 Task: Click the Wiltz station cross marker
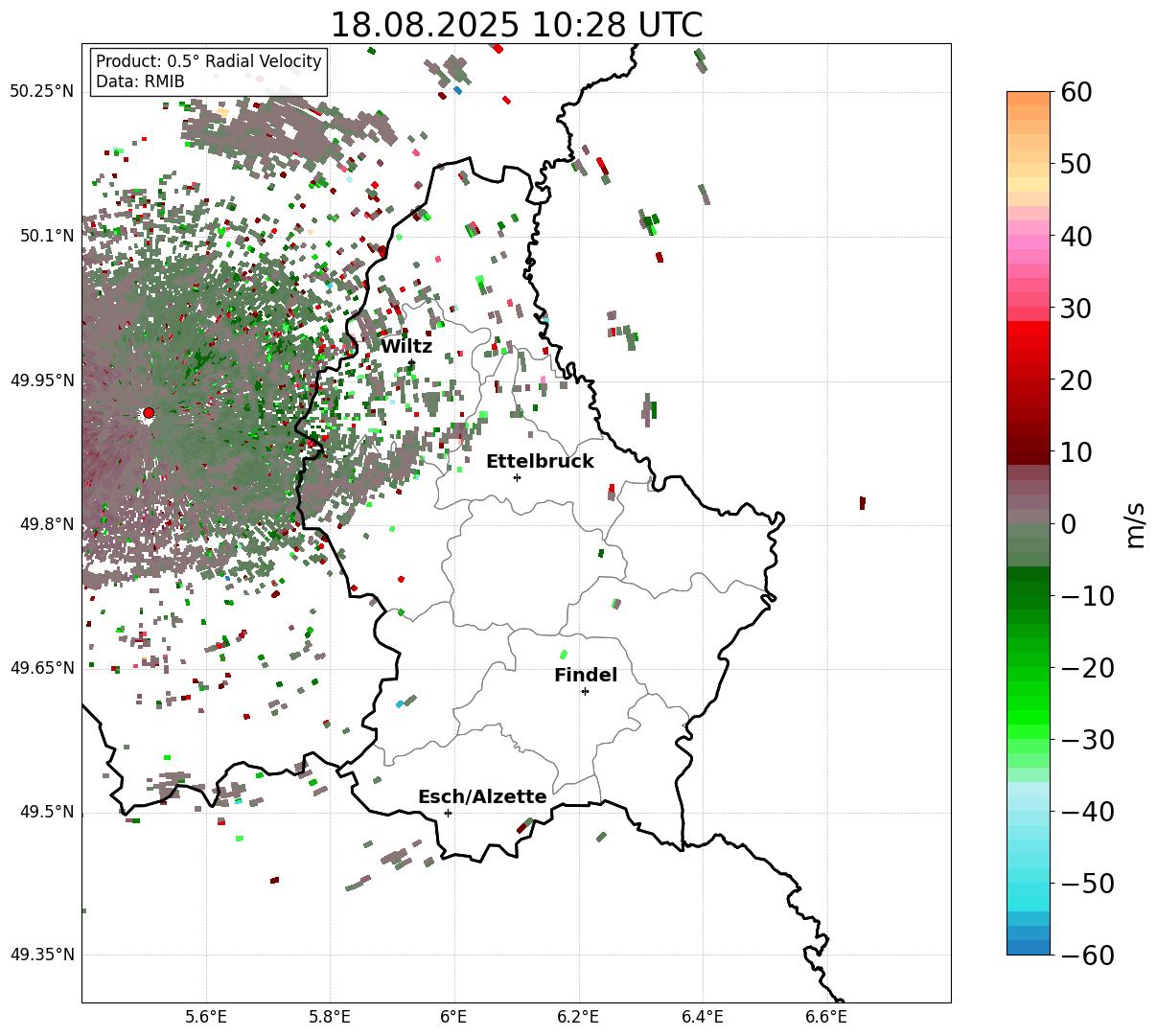(411, 363)
